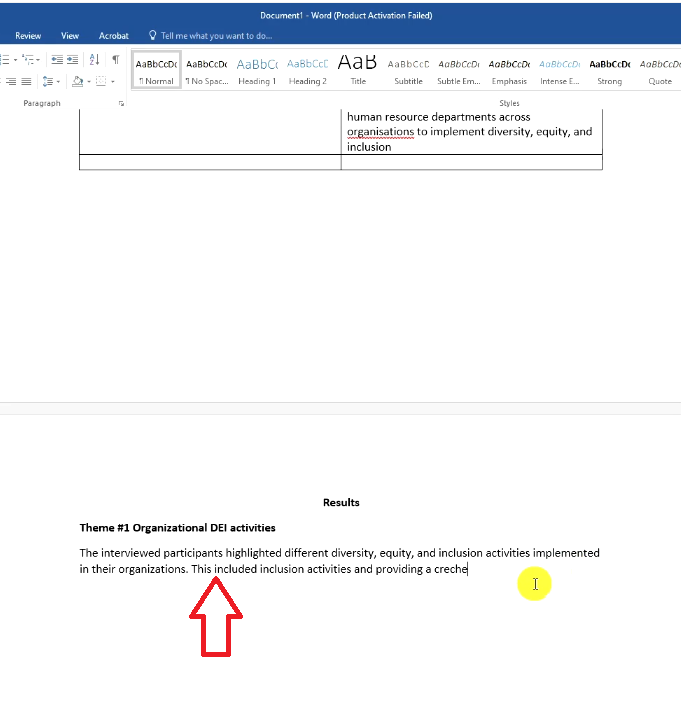Viewport: 681px width, 709px height.
Task: Apply the Title style
Action: pyautogui.click(x=358, y=70)
